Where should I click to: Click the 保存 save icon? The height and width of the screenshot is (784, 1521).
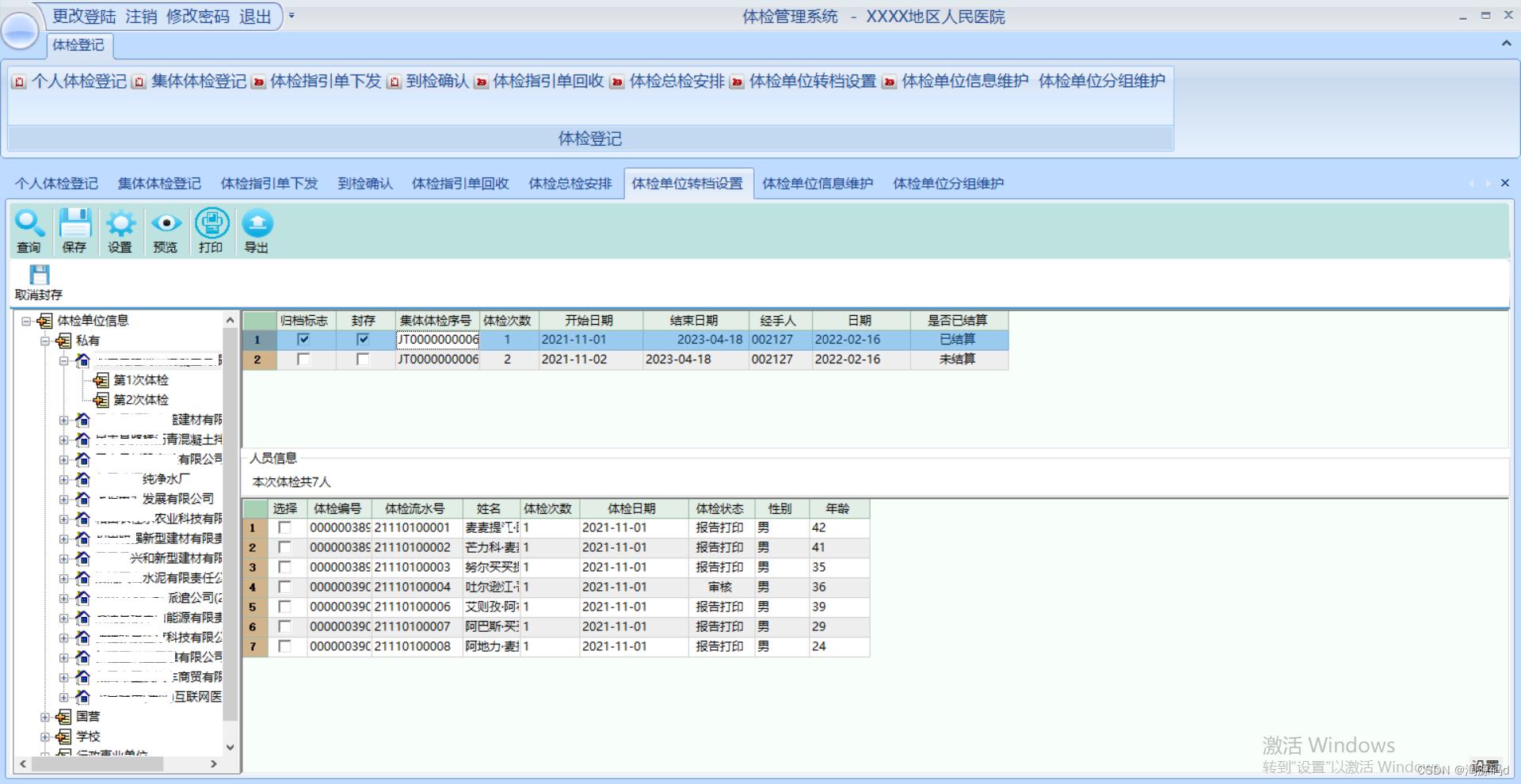(75, 224)
